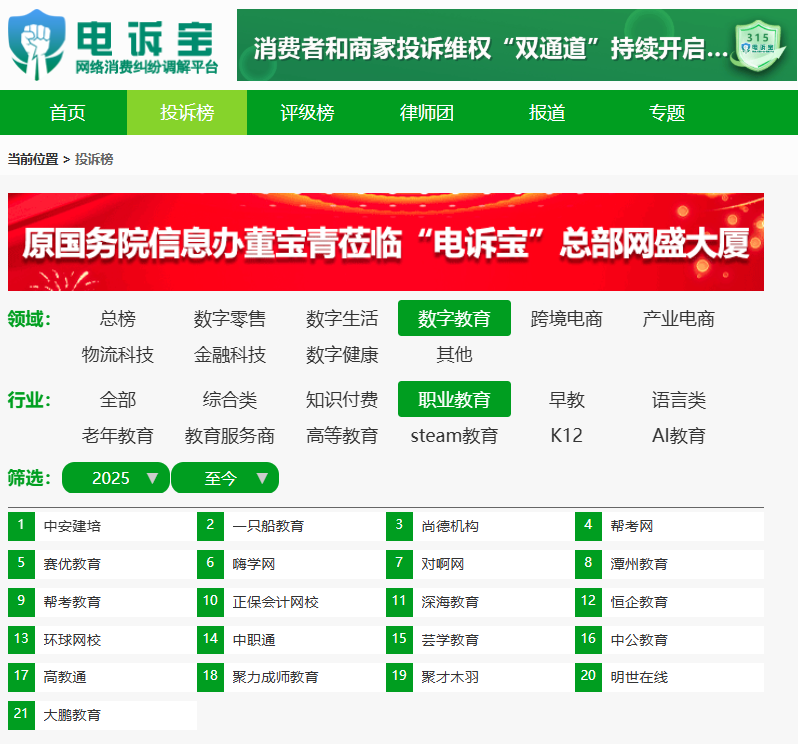The height and width of the screenshot is (744, 798).
Task: Select the 金融科技 field filter
Action: click(x=230, y=354)
